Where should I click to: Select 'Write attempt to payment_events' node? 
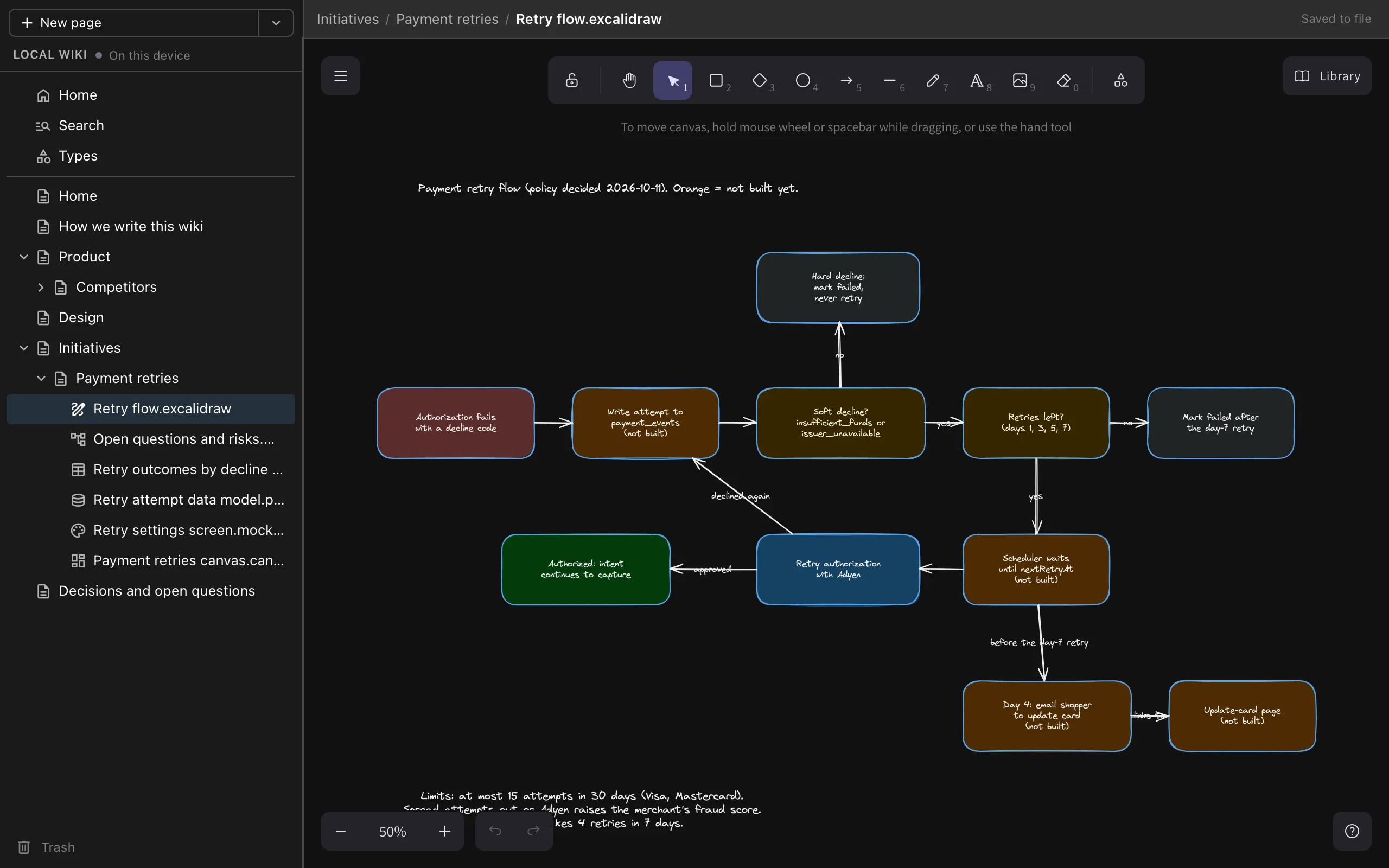645,423
